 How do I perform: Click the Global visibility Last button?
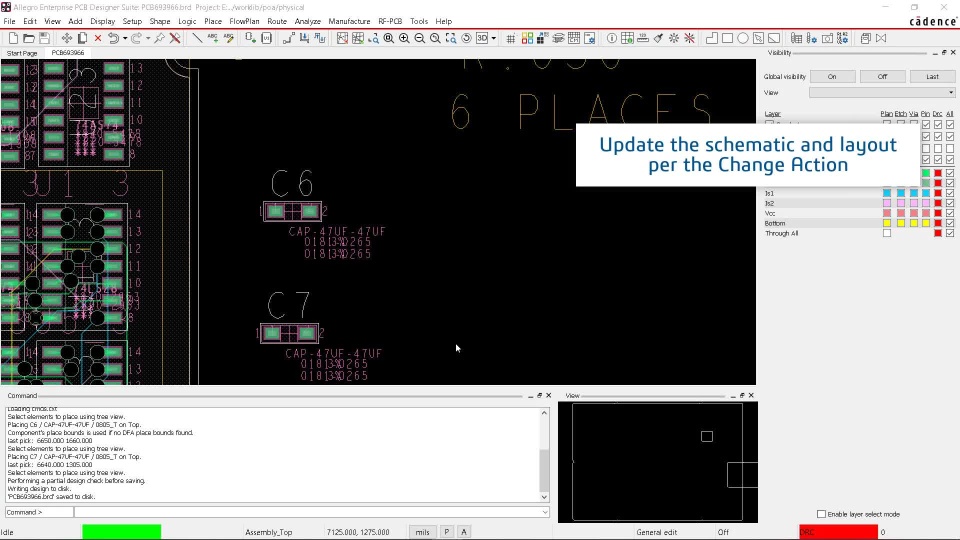(932, 77)
